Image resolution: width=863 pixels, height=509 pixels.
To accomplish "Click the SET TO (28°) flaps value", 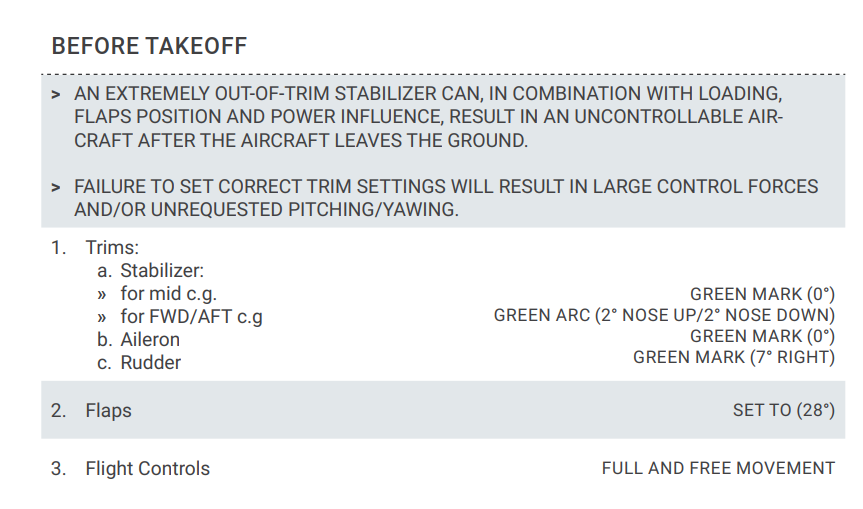I will [783, 410].
